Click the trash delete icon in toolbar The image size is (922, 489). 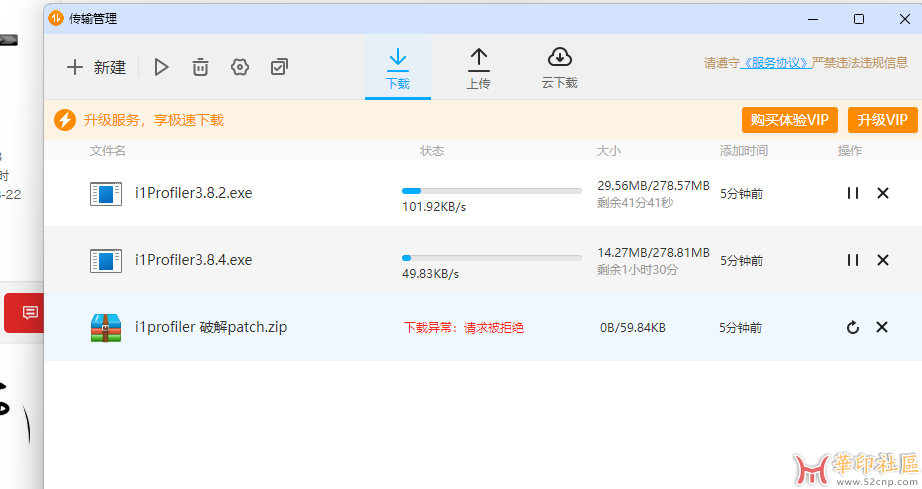point(200,67)
